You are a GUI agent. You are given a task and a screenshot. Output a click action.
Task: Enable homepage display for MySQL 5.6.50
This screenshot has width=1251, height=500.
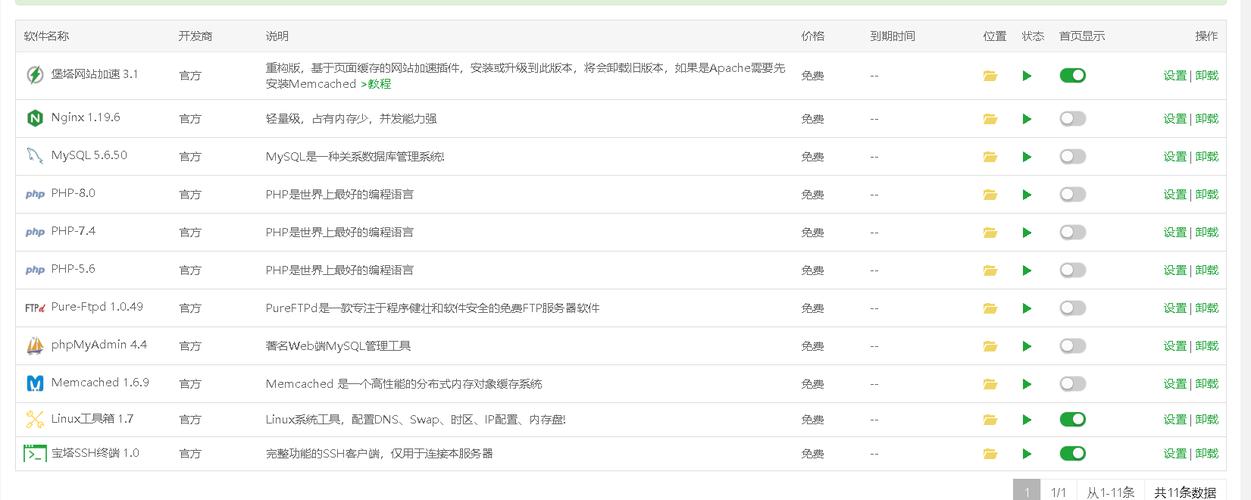tap(1073, 157)
